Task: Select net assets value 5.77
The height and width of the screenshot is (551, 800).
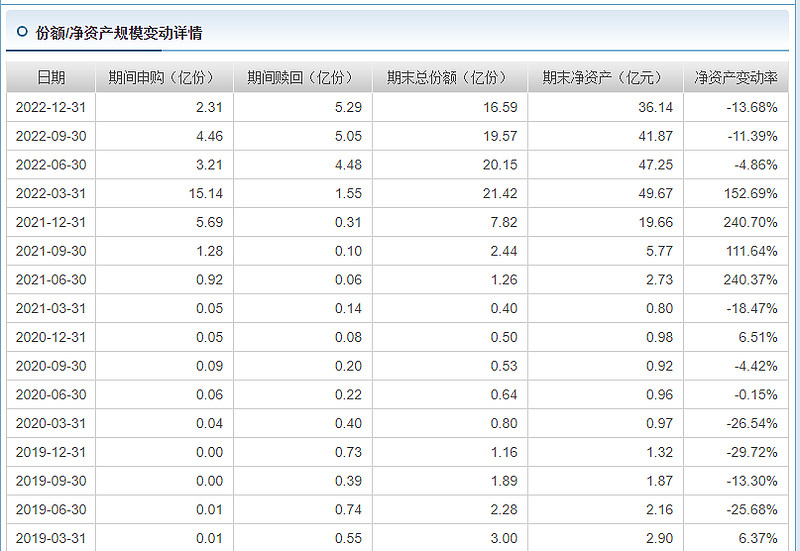Action: [659, 251]
